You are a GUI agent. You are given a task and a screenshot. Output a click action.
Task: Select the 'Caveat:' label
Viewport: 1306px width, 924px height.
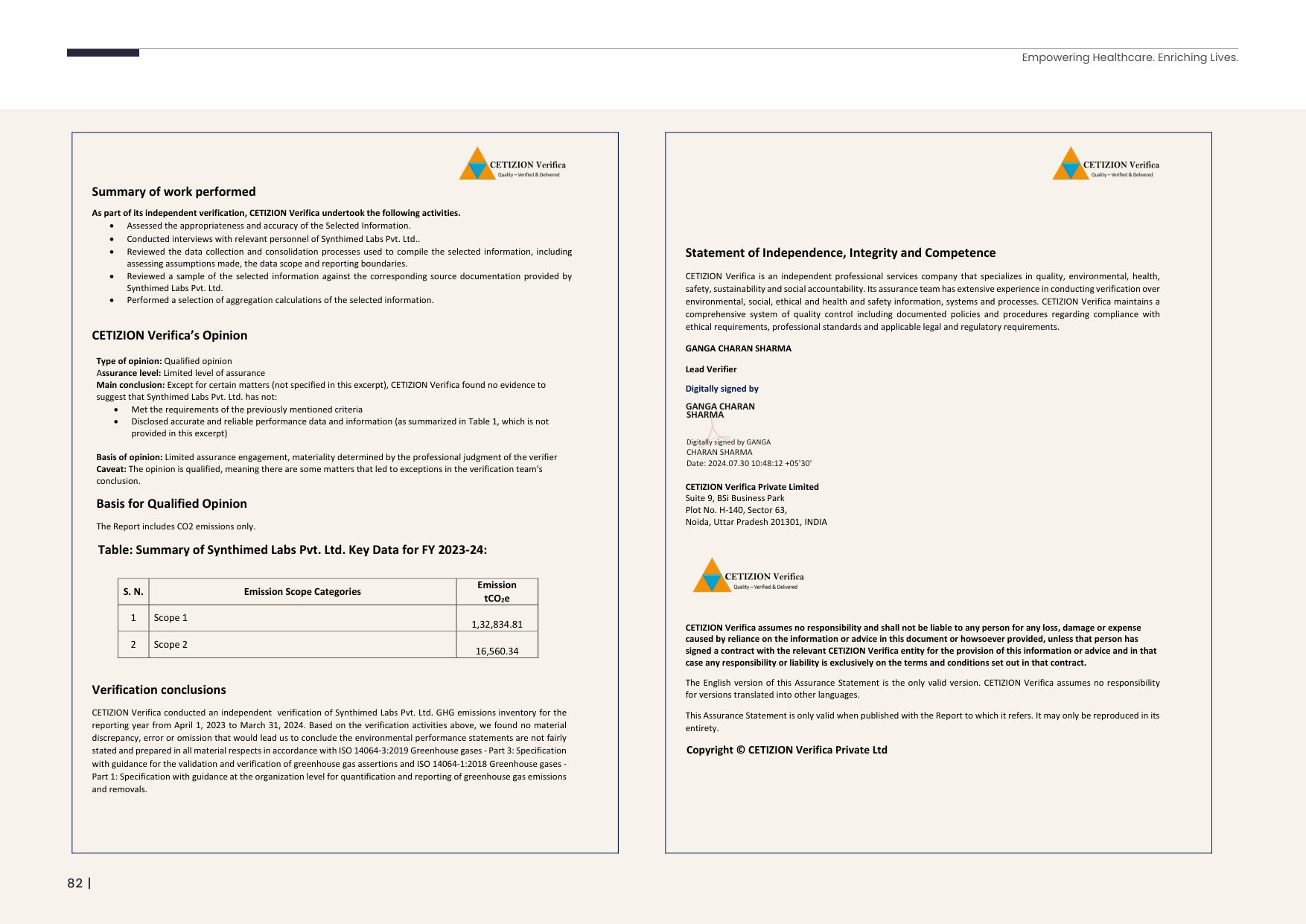tap(111, 469)
